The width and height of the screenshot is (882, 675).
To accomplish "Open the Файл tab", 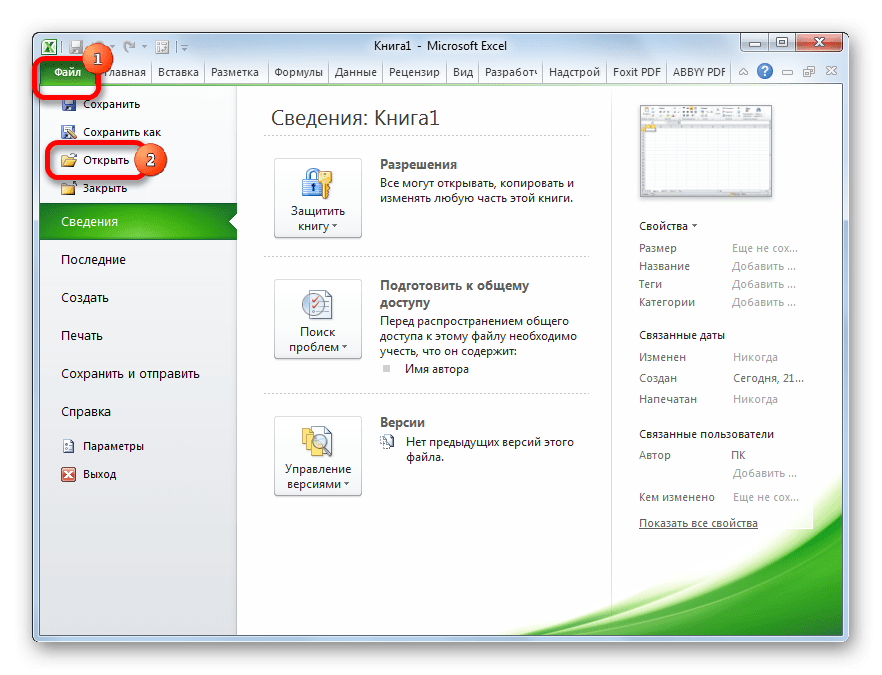I will pos(68,73).
